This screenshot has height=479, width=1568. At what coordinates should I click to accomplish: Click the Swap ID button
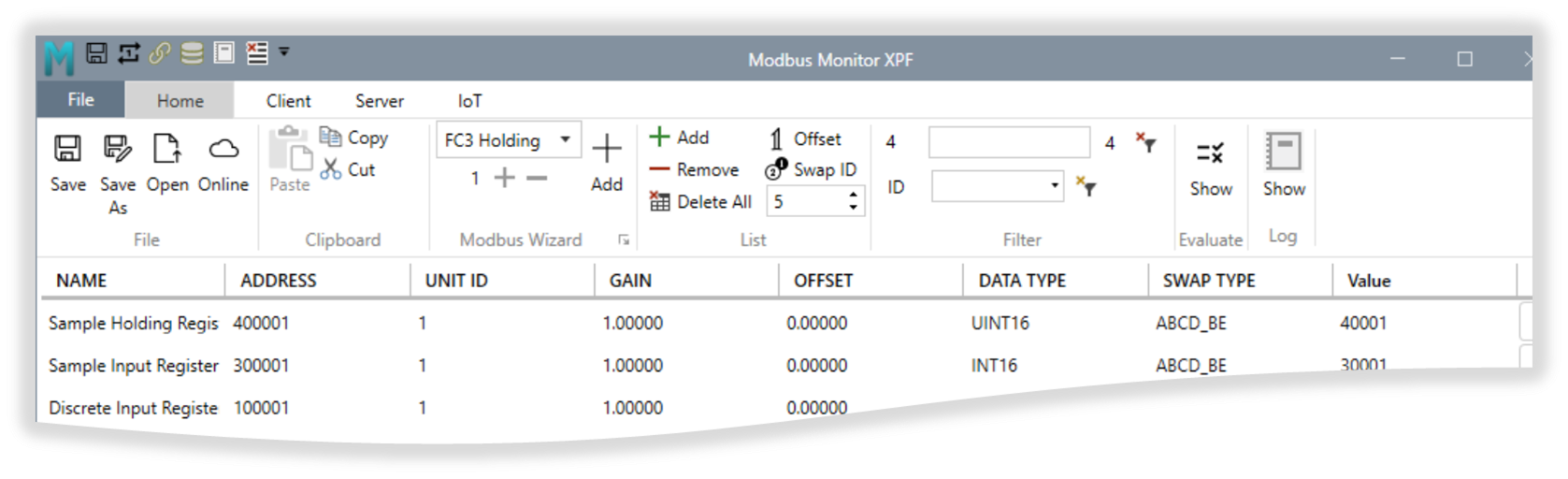click(x=811, y=169)
